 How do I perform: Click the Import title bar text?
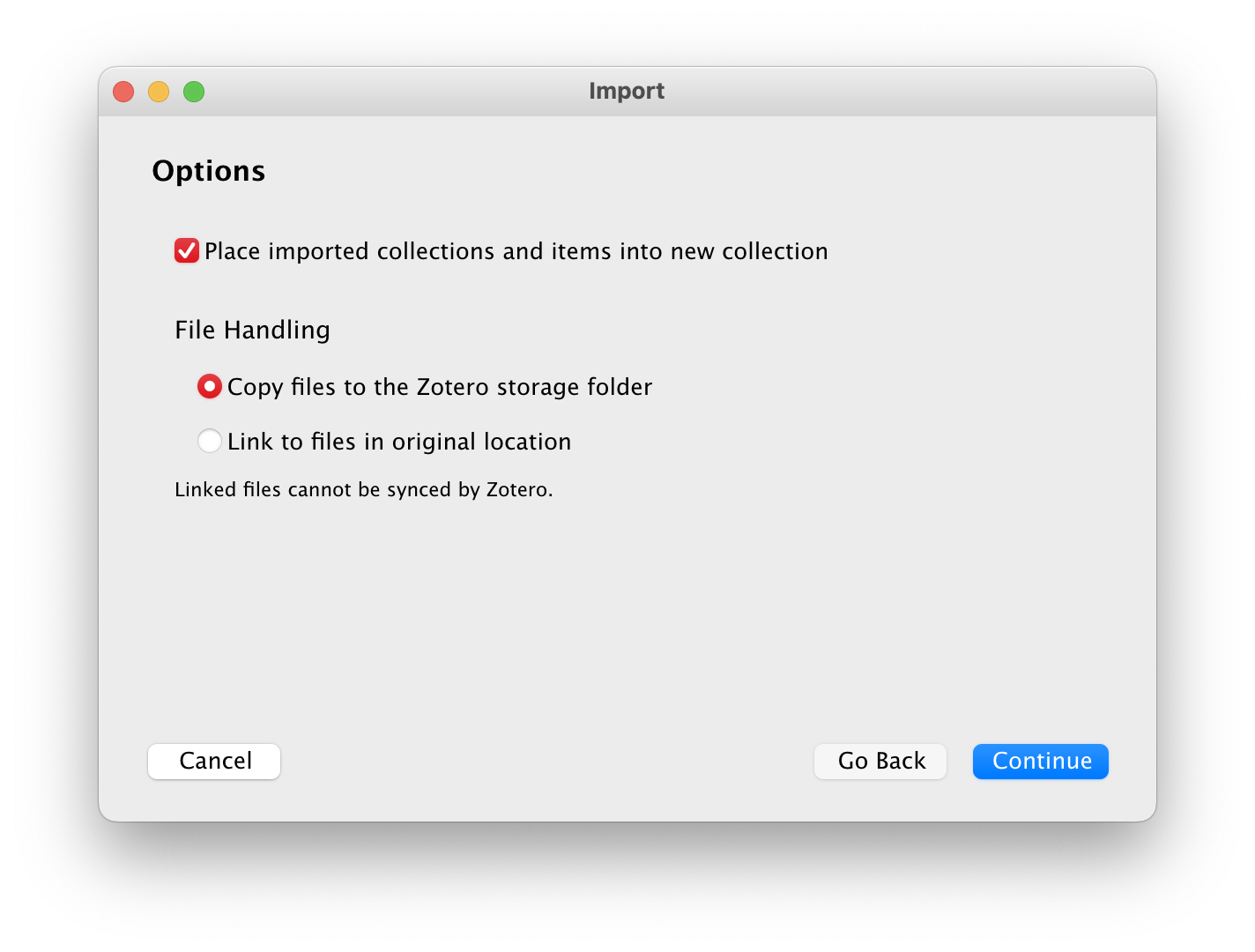626,91
